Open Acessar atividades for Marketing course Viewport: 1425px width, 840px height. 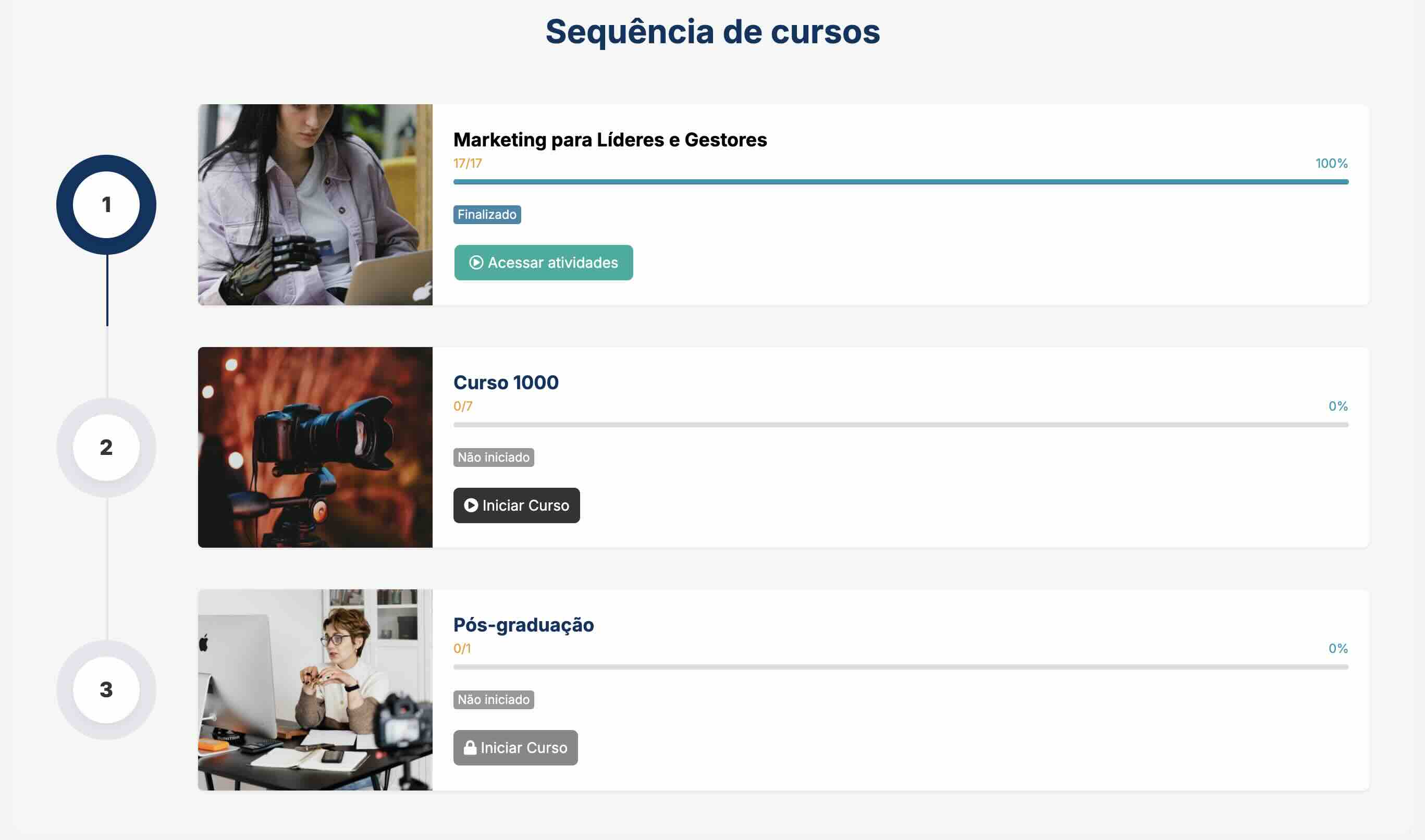(544, 263)
